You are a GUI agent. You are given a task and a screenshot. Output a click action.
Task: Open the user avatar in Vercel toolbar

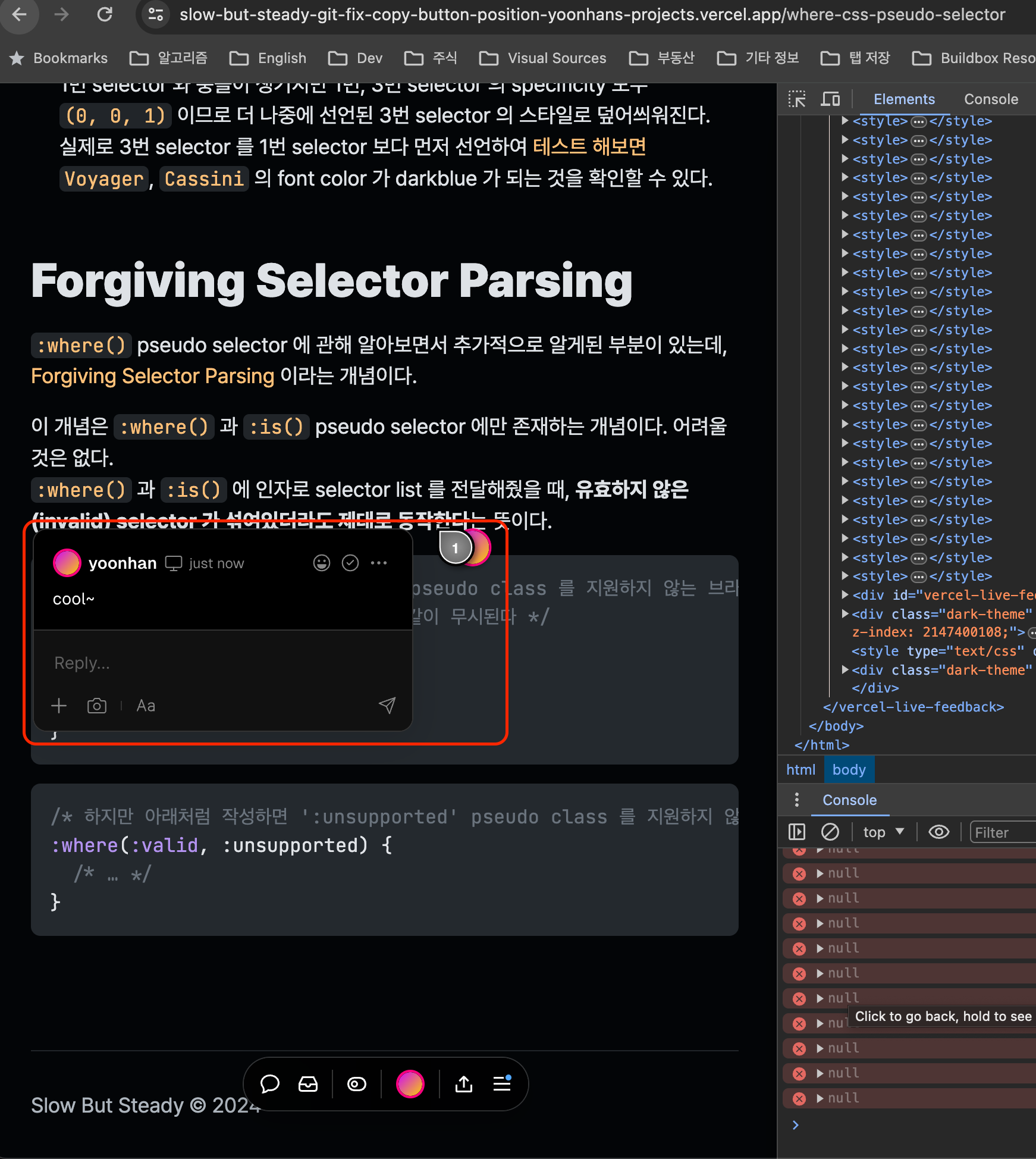[410, 1084]
